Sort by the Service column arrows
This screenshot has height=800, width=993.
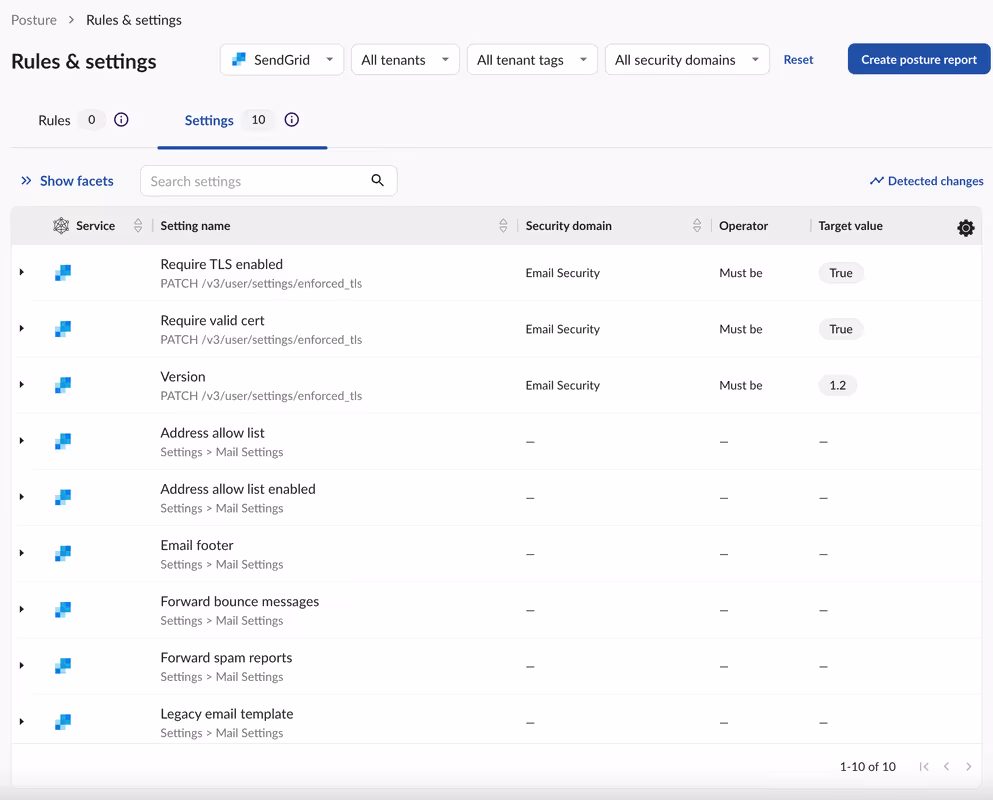pos(138,225)
